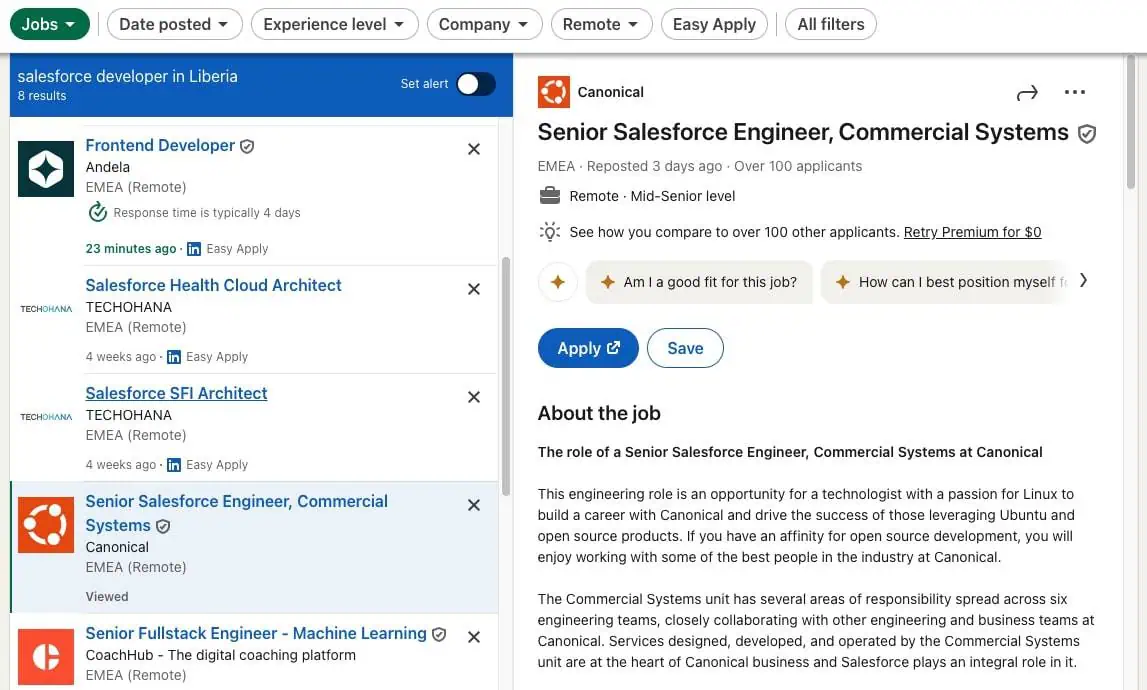Click the 'About the job' heading
Viewport: 1147px width, 690px height.
(x=599, y=413)
